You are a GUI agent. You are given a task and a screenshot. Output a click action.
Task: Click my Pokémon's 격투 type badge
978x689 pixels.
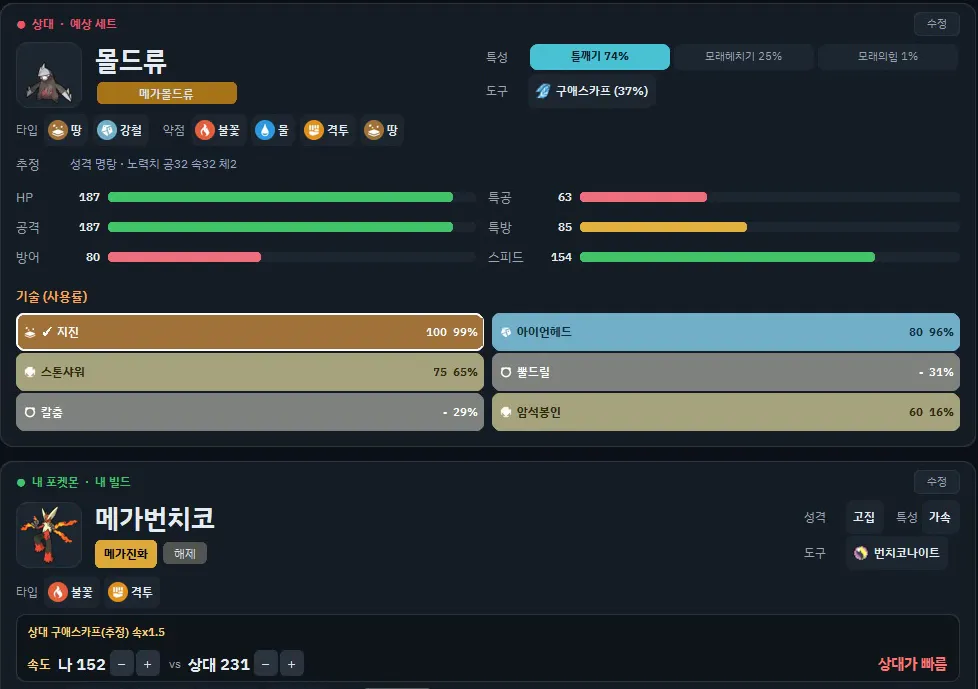132,592
